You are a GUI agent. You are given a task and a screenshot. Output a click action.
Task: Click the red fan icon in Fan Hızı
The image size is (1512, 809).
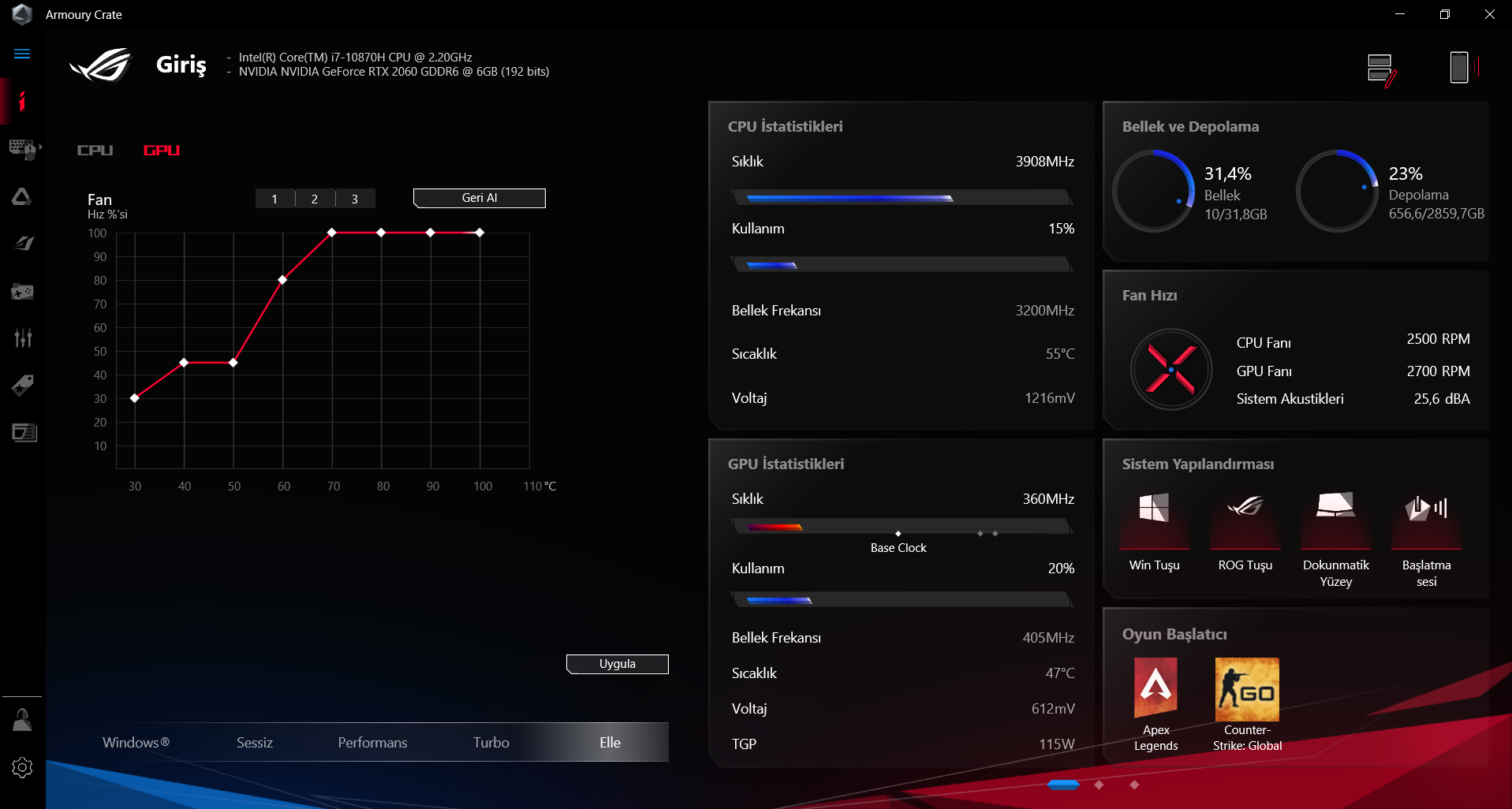pyautogui.click(x=1171, y=369)
